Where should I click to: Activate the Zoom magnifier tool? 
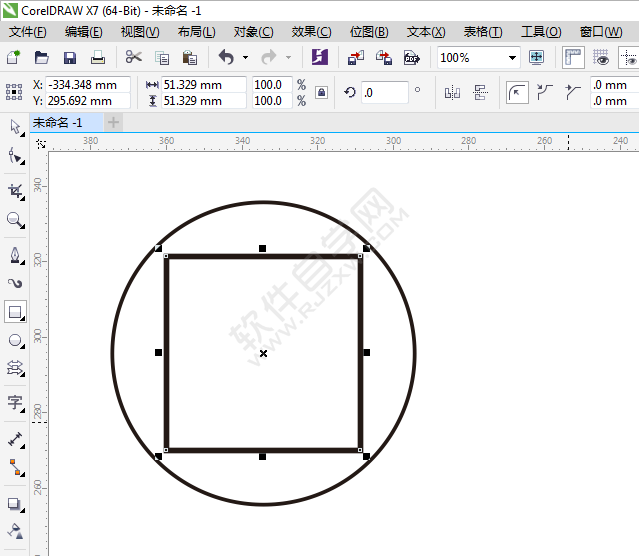(x=15, y=220)
